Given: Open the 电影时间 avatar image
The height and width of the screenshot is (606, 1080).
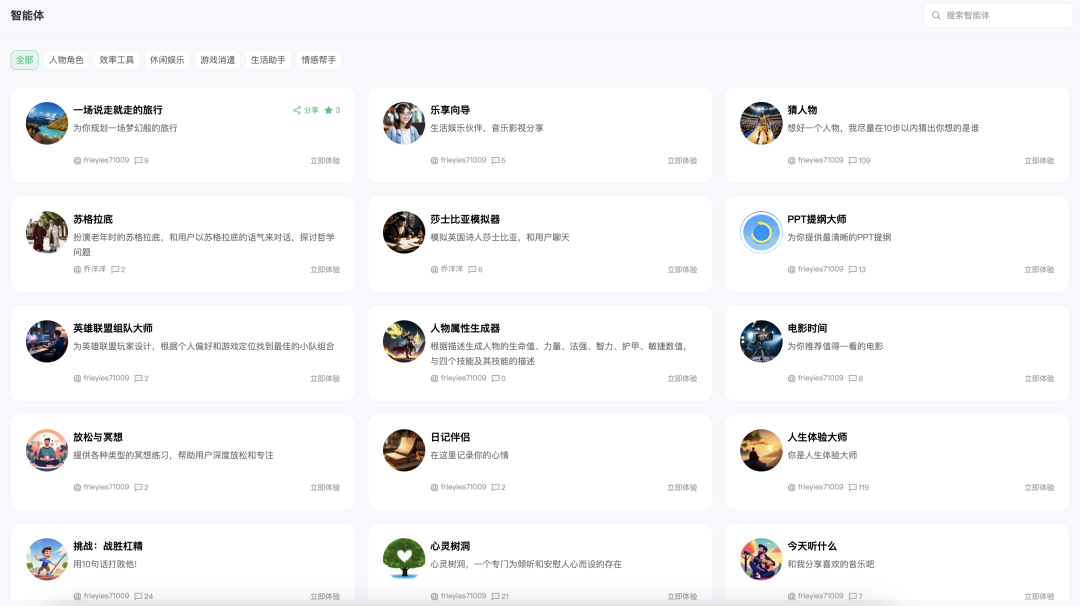Looking at the screenshot, I should coord(761,341).
